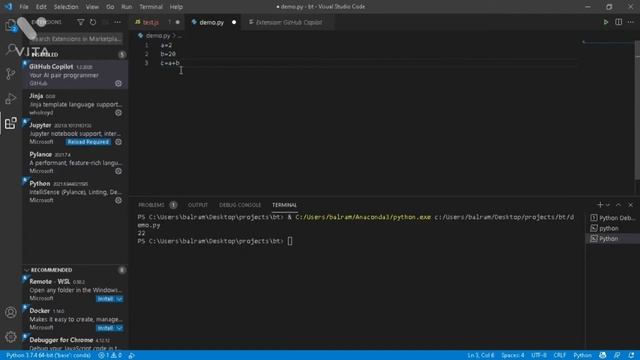Close the terminal panel
Image resolution: width=640 pixels, height=360 pixels.
pos(631,205)
